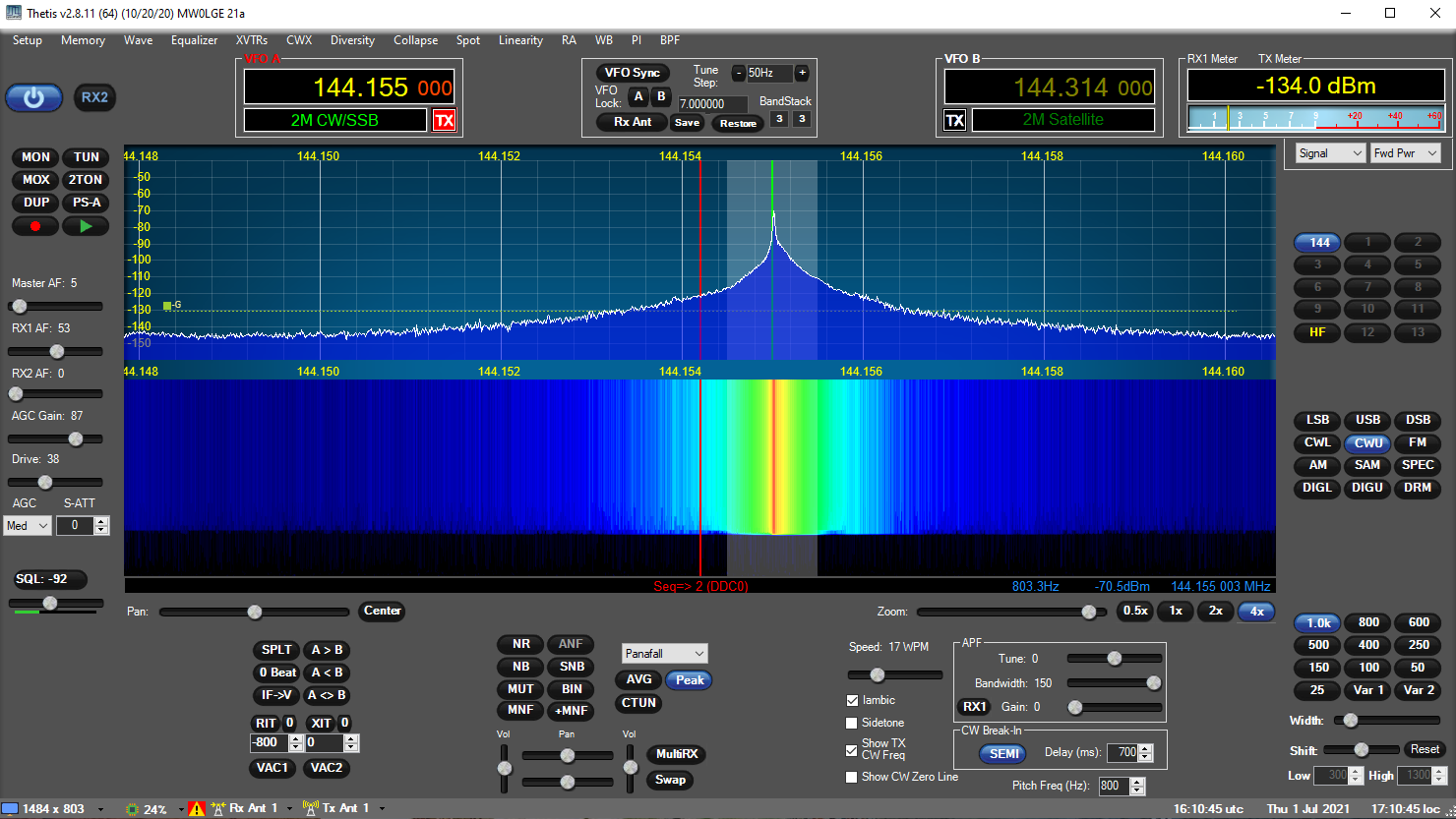Click the VFO Sync button
The image size is (1456, 819).
click(x=632, y=73)
